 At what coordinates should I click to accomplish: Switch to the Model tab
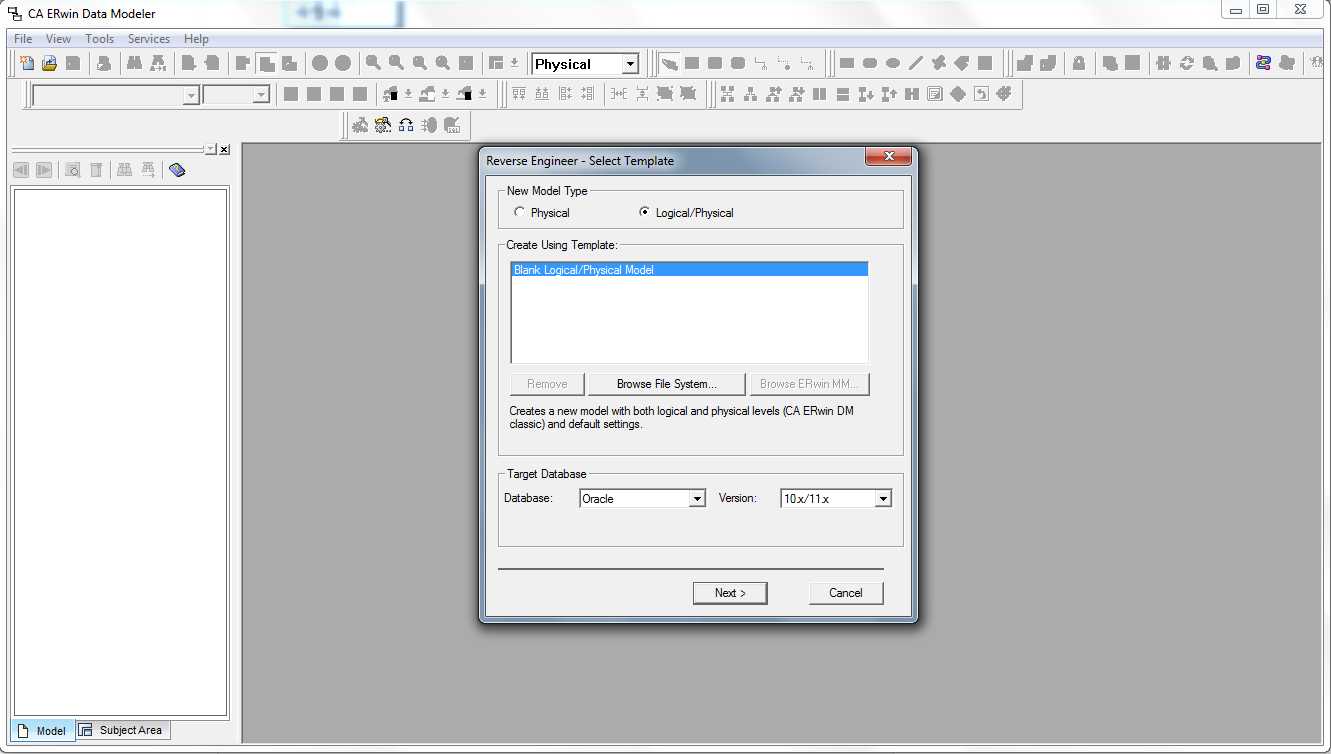tap(43, 731)
